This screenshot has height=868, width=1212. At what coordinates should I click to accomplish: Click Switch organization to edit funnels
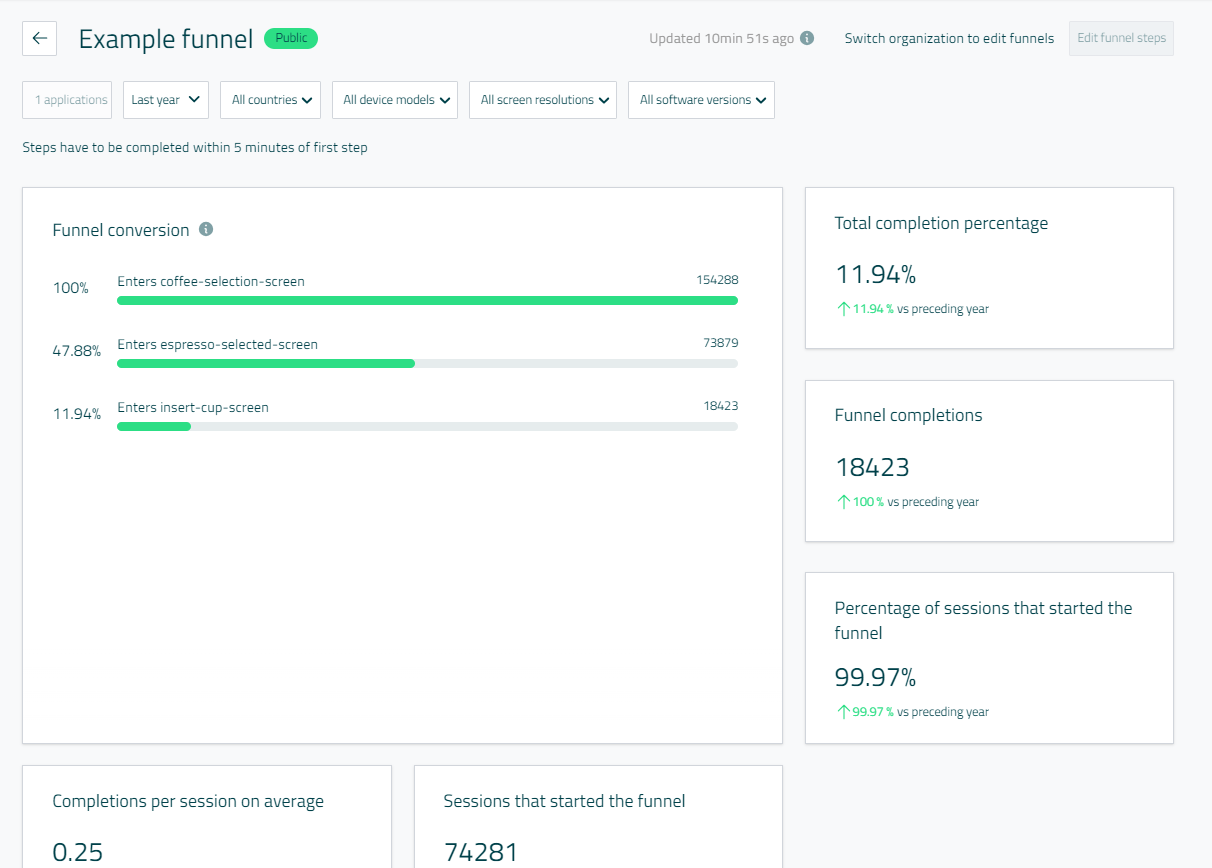pyautogui.click(x=949, y=38)
